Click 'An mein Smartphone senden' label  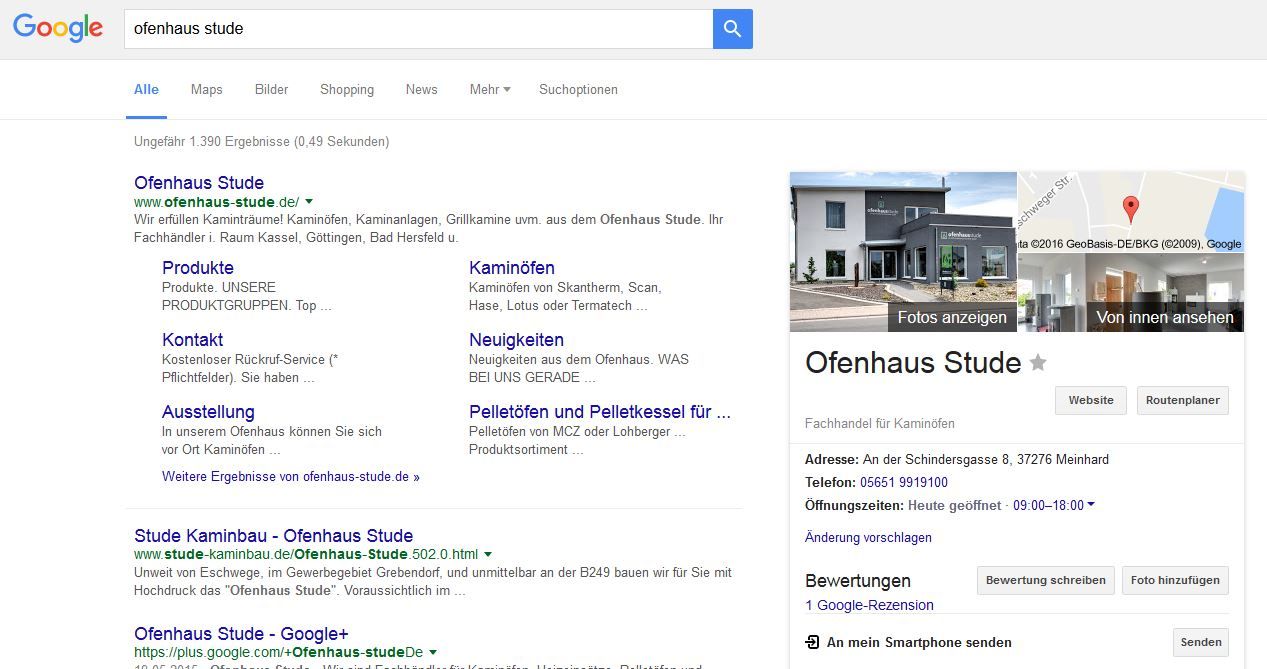(919, 642)
